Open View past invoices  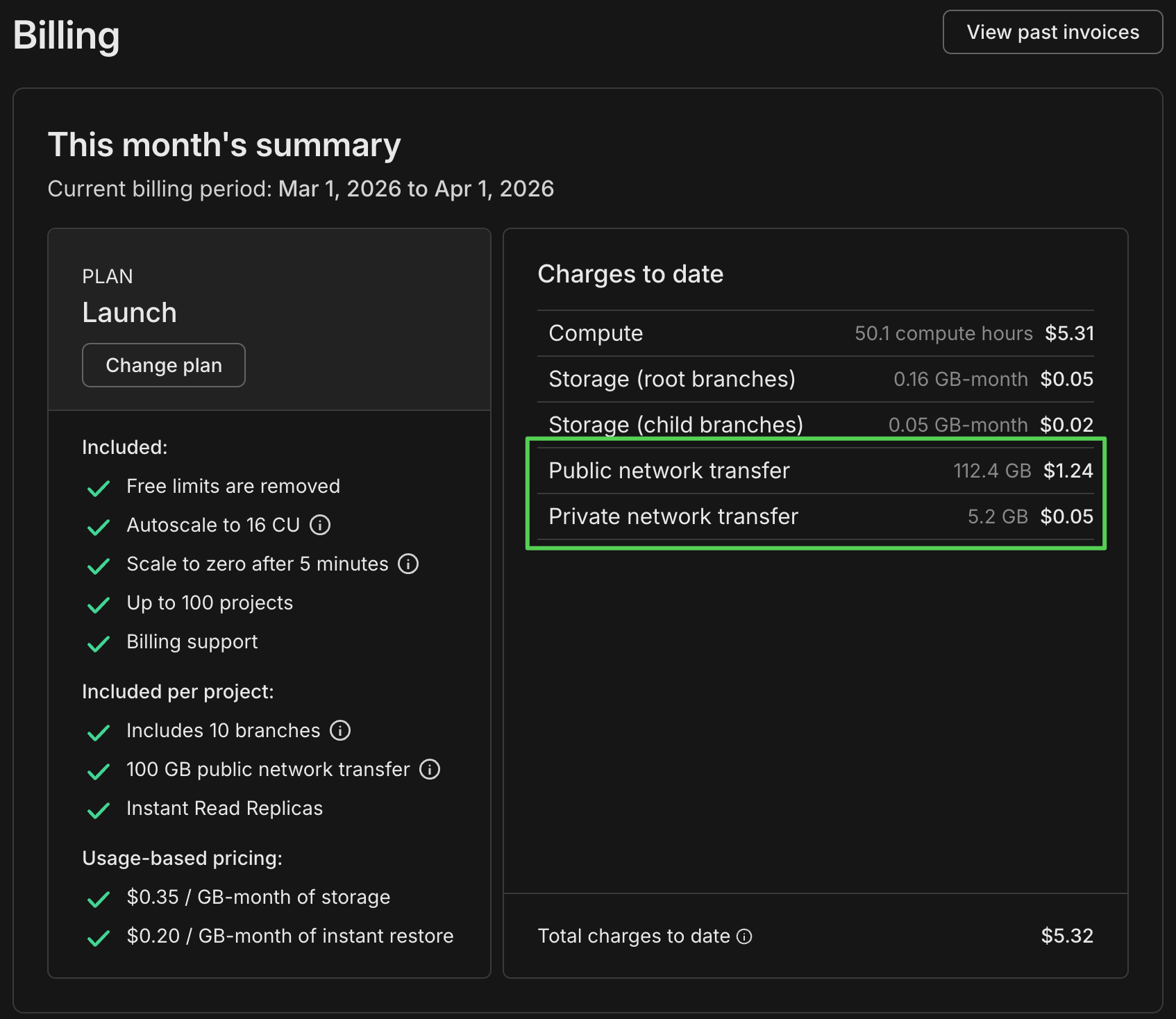(1052, 32)
